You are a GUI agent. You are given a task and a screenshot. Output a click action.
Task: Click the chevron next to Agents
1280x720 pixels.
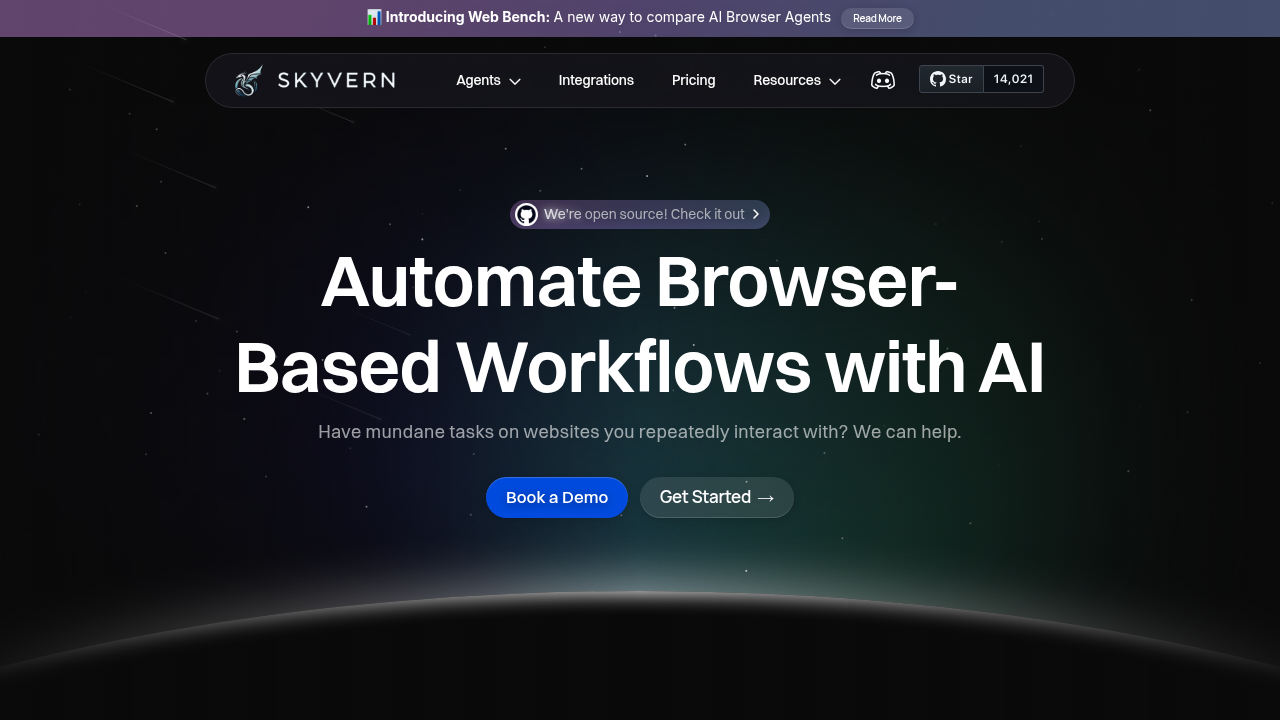pos(513,81)
